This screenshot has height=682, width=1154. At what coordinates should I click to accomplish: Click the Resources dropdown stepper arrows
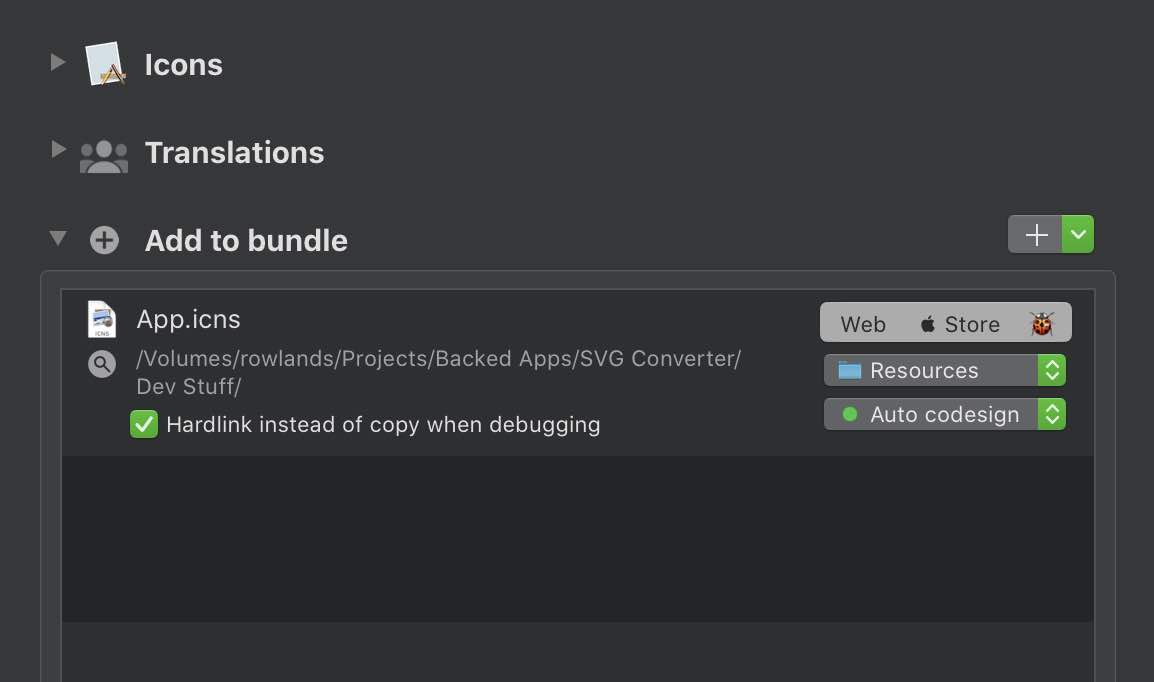[1052, 371]
